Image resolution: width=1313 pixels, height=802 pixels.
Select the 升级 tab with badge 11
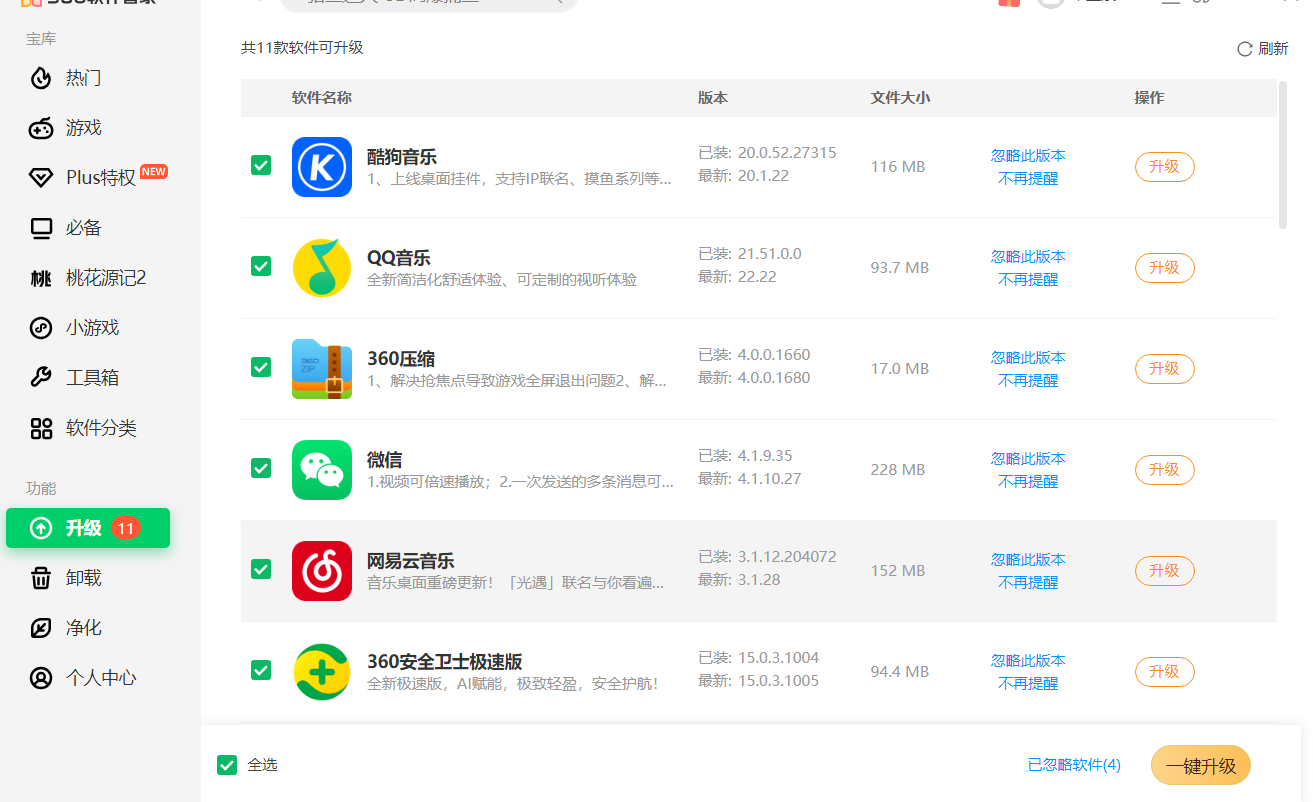pyautogui.click(x=88, y=528)
